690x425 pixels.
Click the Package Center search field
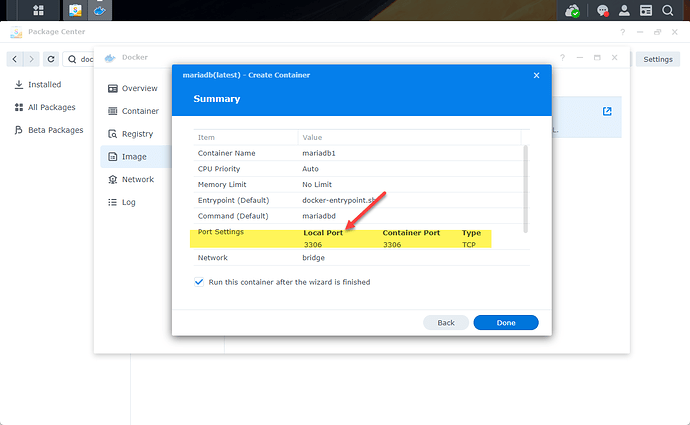pos(79,59)
